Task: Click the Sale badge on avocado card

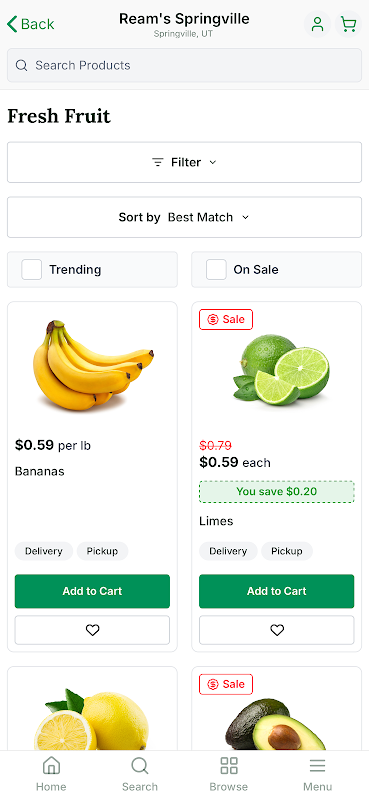Action: (226, 684)
